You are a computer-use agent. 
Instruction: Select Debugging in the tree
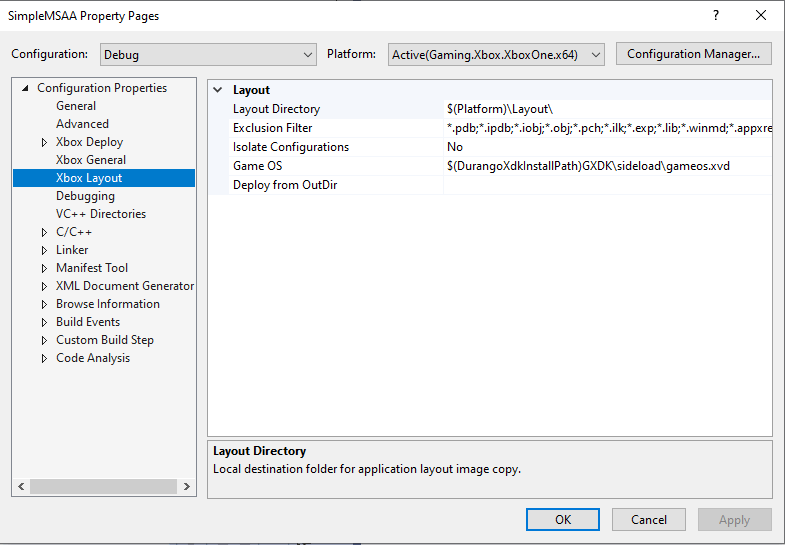click(x=85, y=196)
